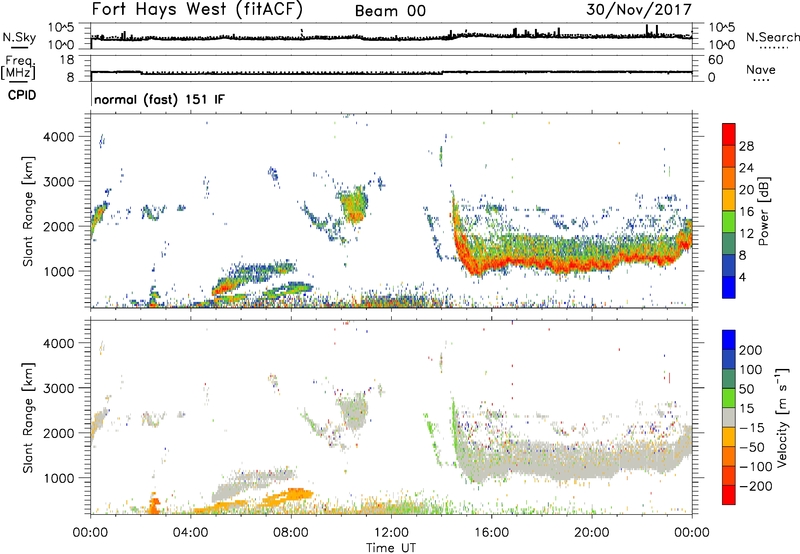Click the "−15" label on Velocity color bar
Viewport: 800px width, 554px height.
(x=752, y=428)
